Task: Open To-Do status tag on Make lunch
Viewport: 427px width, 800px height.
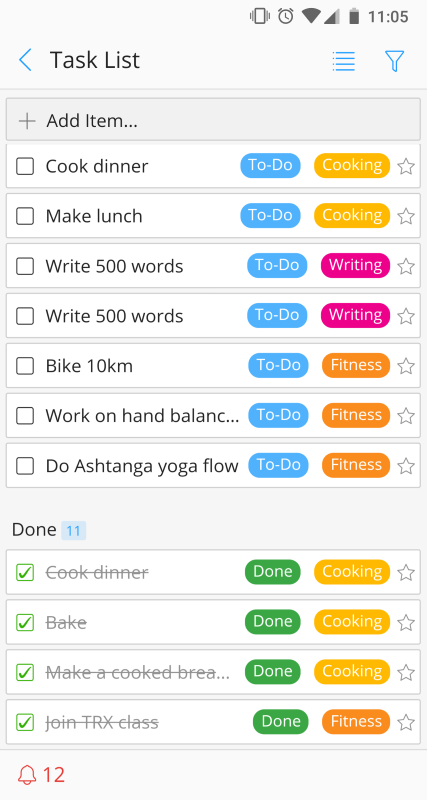Action: 270,216
